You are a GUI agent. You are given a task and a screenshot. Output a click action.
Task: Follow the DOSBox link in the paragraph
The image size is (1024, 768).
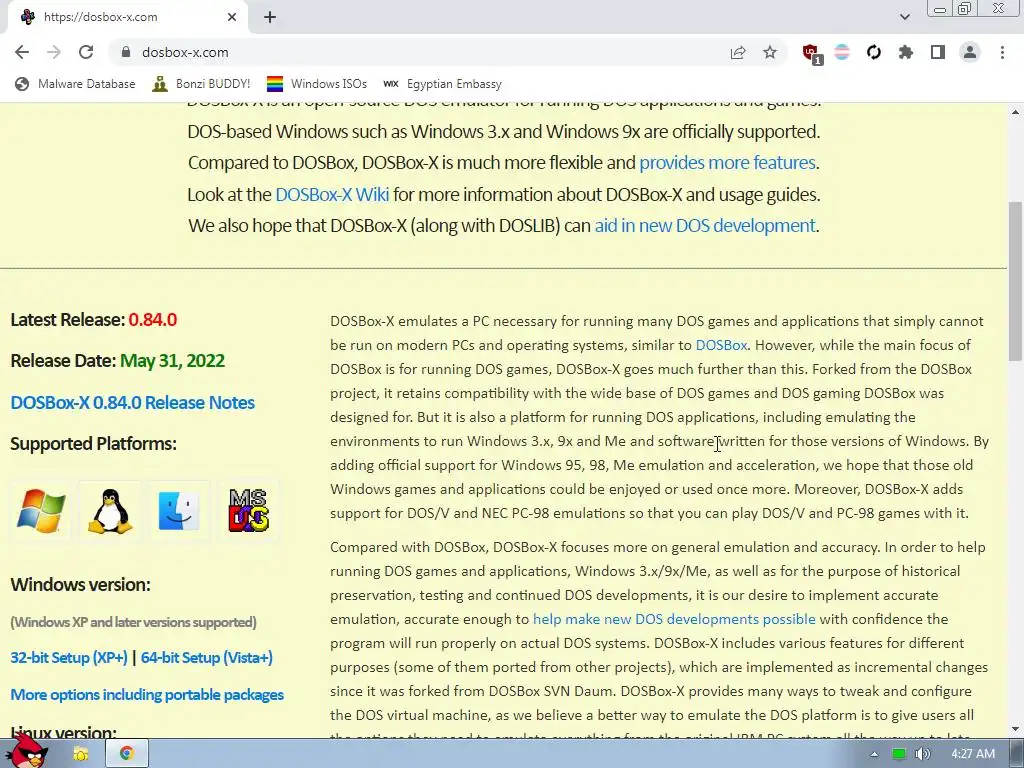click(721, 345)
